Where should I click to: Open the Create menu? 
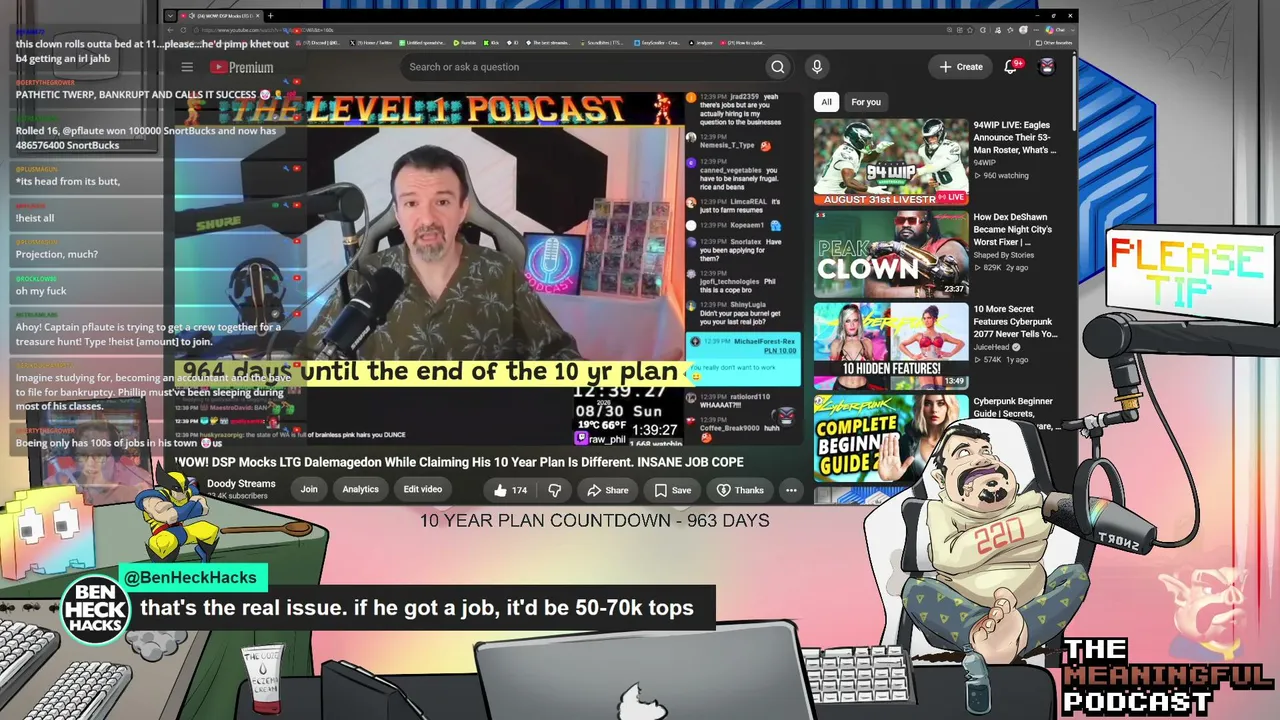[961, 66]
